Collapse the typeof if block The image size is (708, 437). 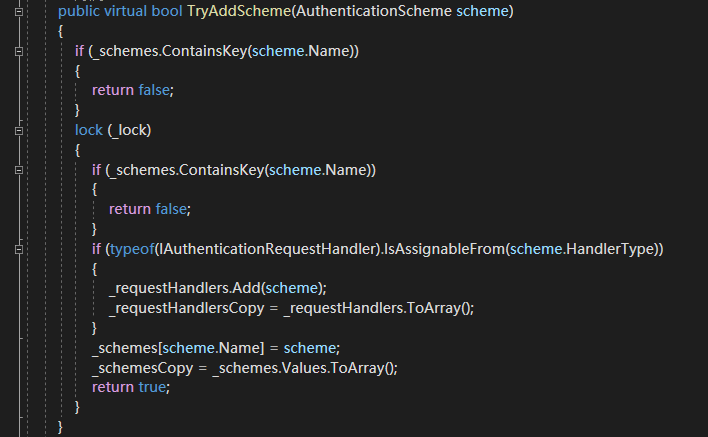click(19, 248)
